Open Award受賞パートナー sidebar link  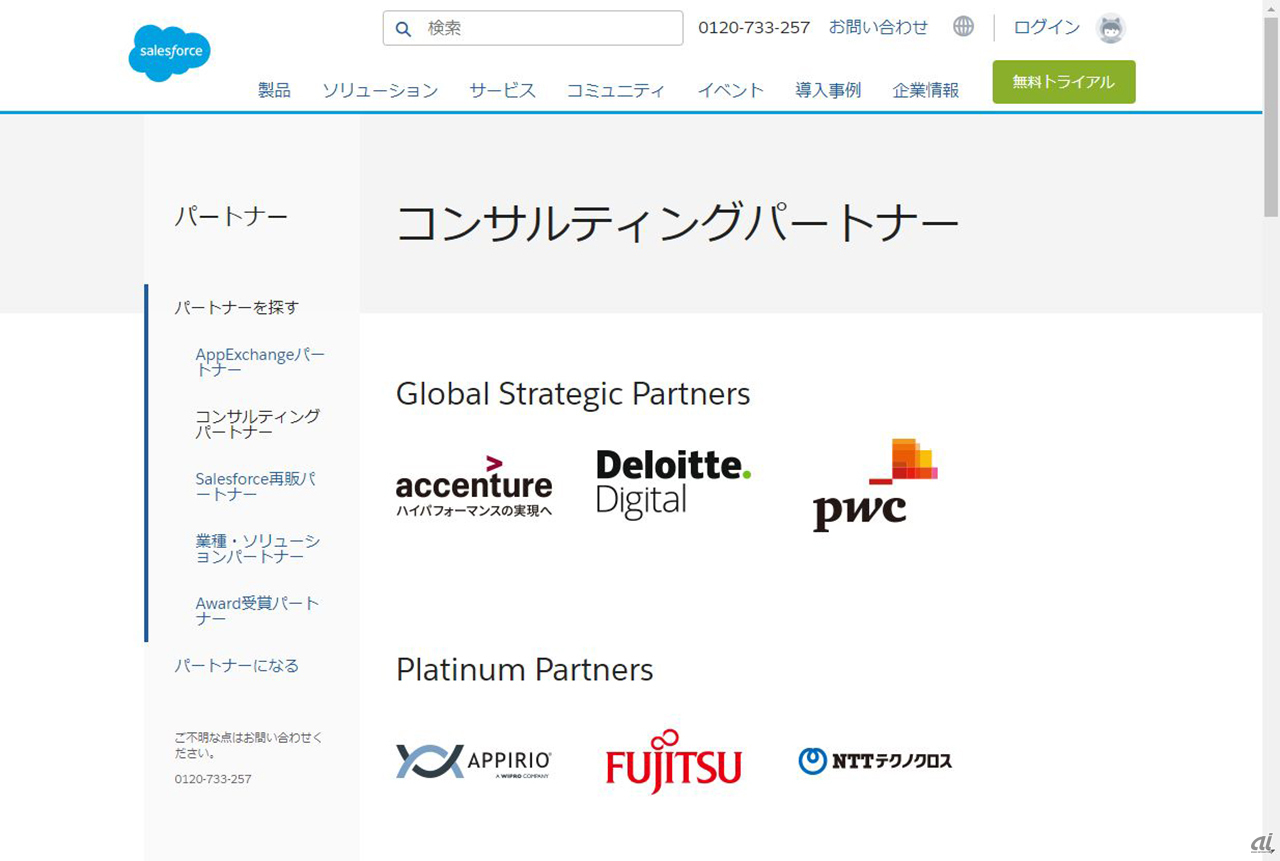[x=258, y=610]
